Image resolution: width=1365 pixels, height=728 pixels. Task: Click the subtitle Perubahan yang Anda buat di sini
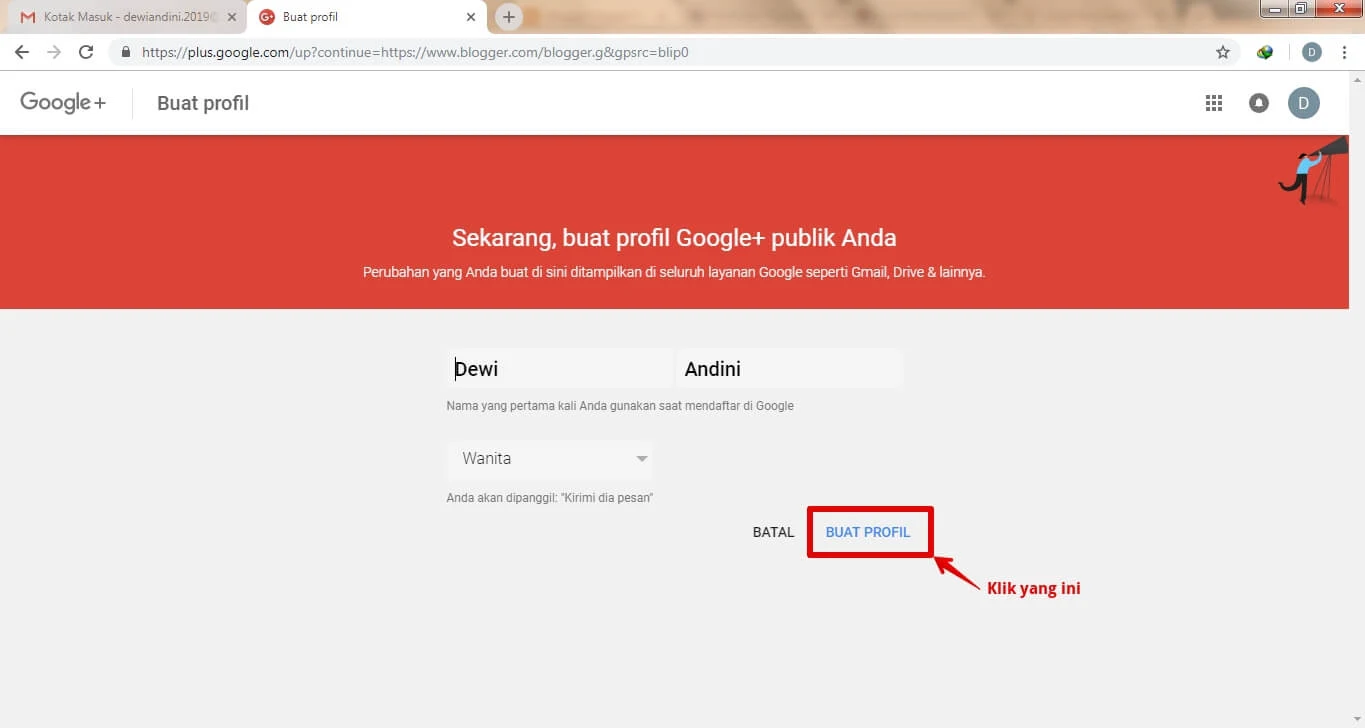click(674, 272)
